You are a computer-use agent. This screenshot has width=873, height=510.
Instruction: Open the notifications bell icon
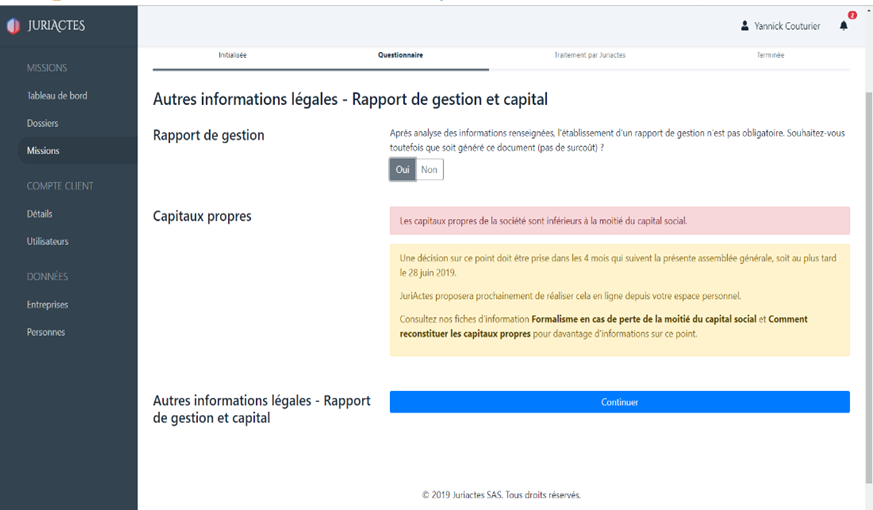pyautogui.click(x=843, y=26)
